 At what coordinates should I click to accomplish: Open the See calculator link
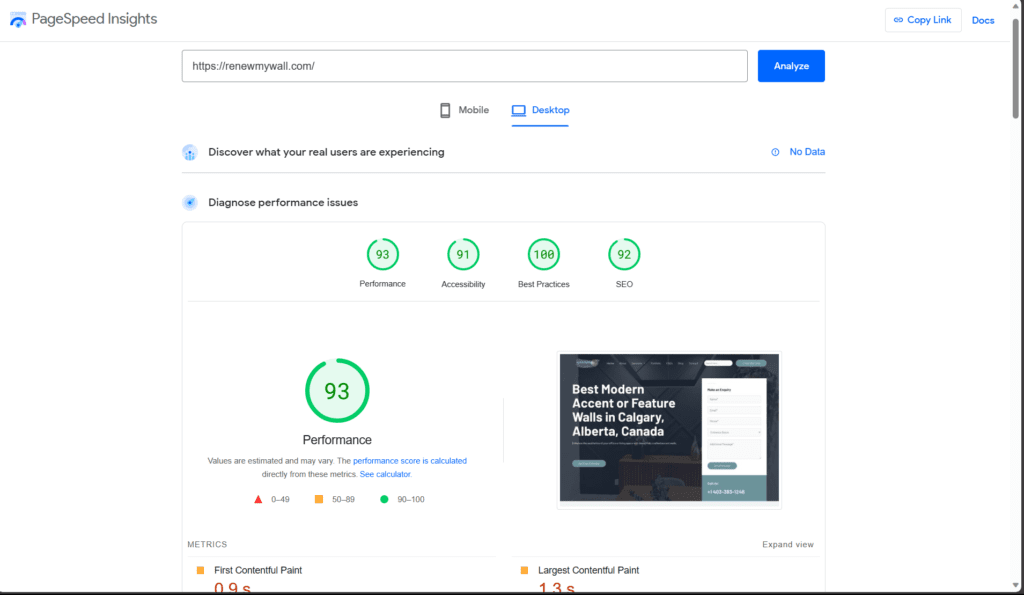tap(385, 474)
